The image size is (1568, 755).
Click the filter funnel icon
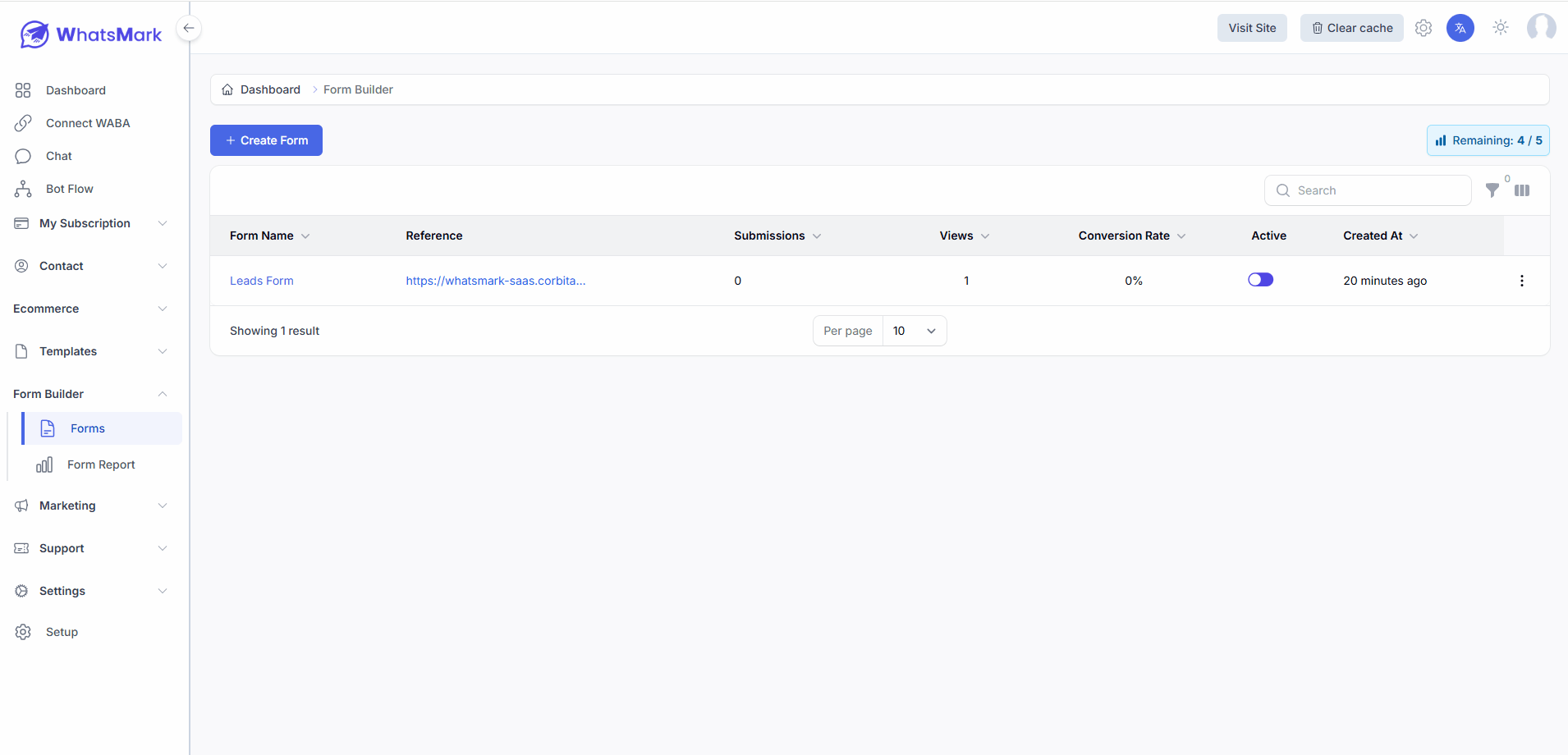coord(1492,190)
